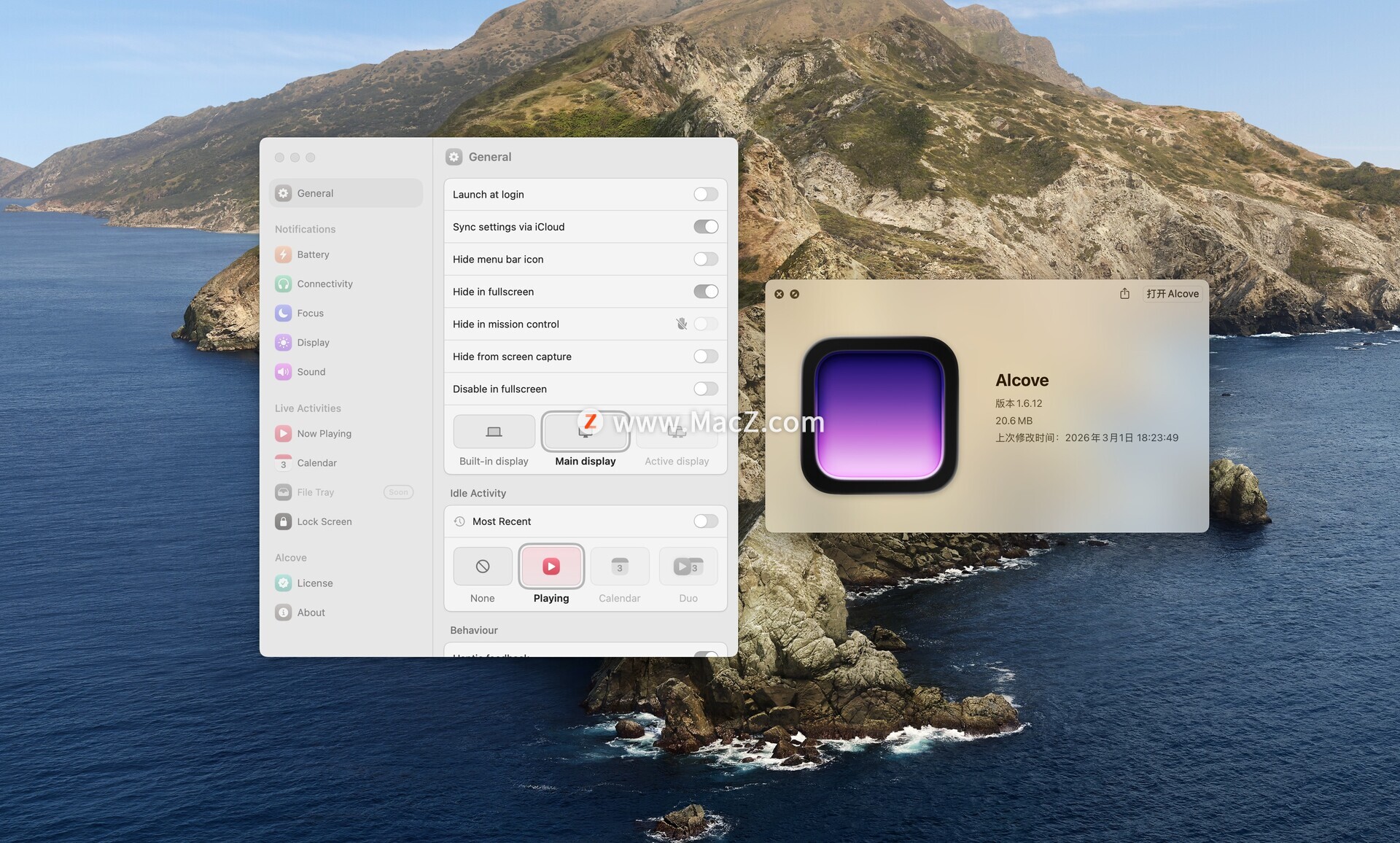Click the share icon in Alcove preview
Viewport: 1400px width, 843px height.
tap(1124, 293)
